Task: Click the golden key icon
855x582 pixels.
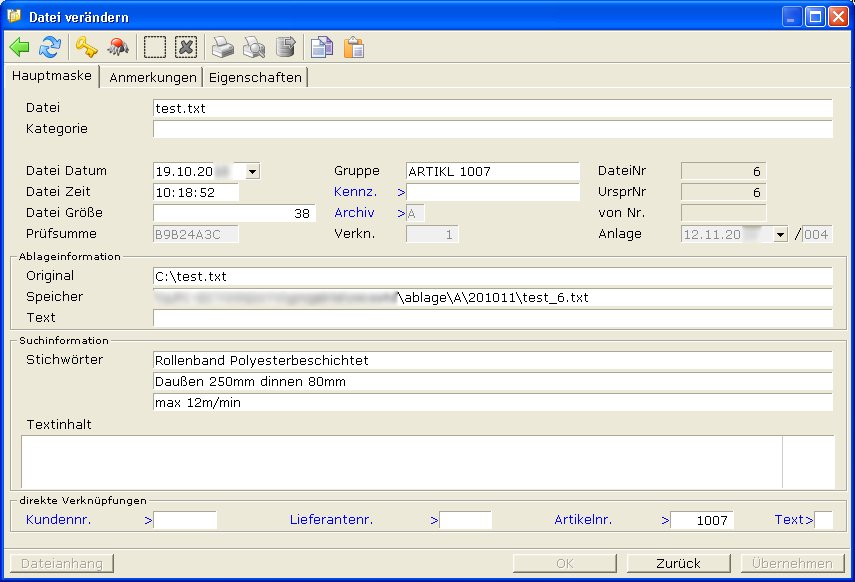Action: [87, 47]
